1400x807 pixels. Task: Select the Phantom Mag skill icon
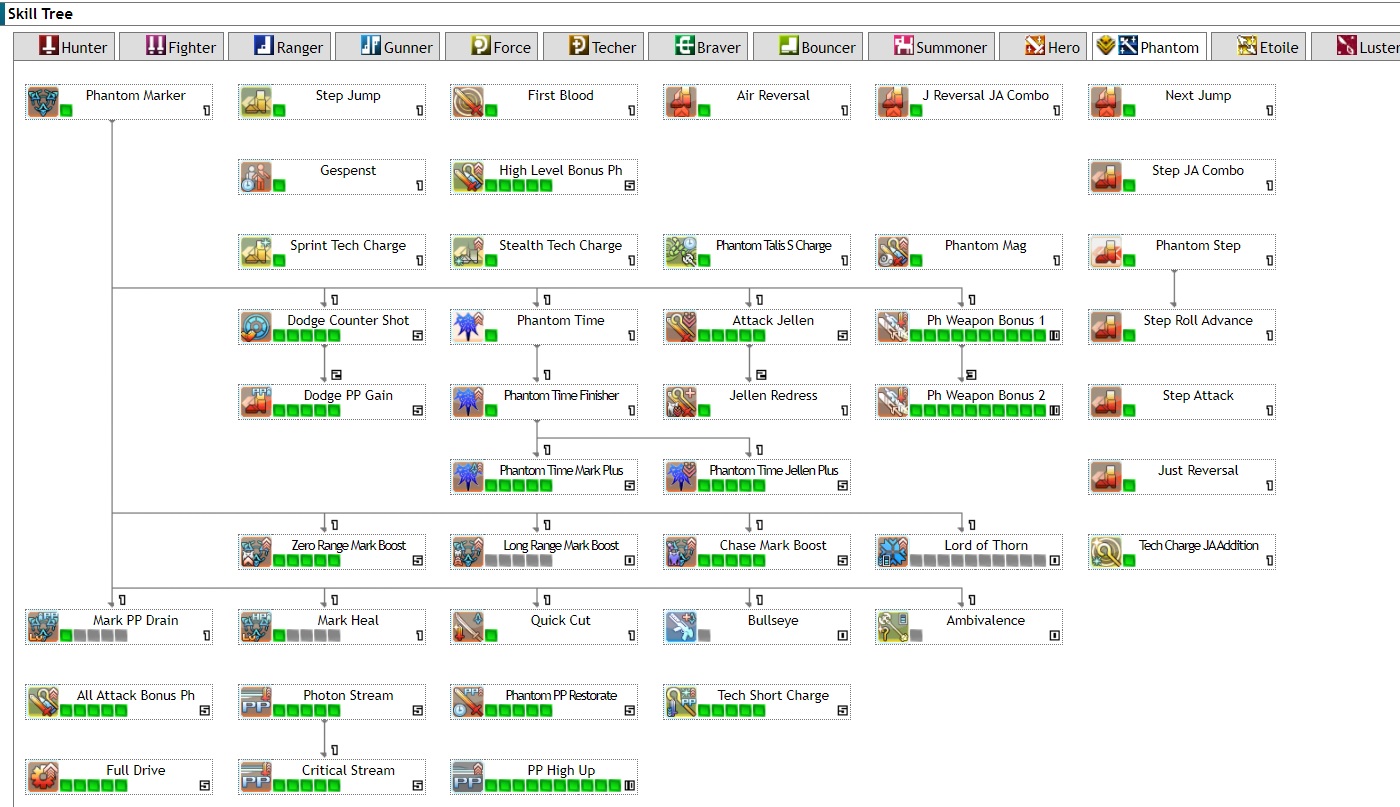pos(893,252)
